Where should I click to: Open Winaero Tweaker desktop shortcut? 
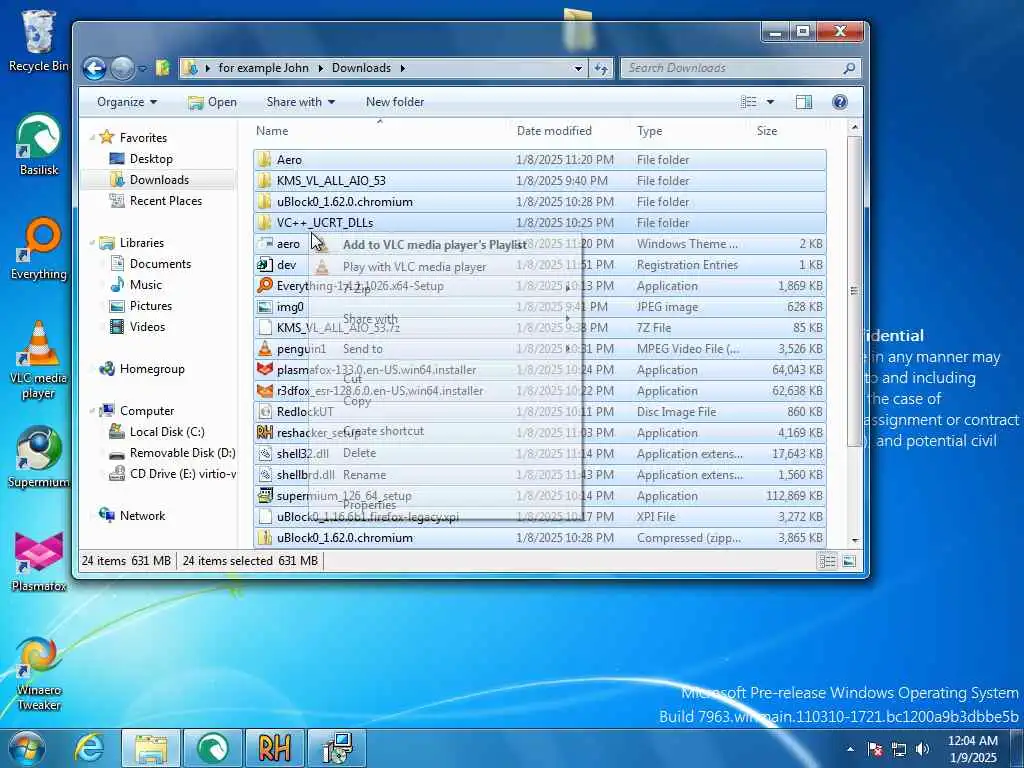click(39, 674)
